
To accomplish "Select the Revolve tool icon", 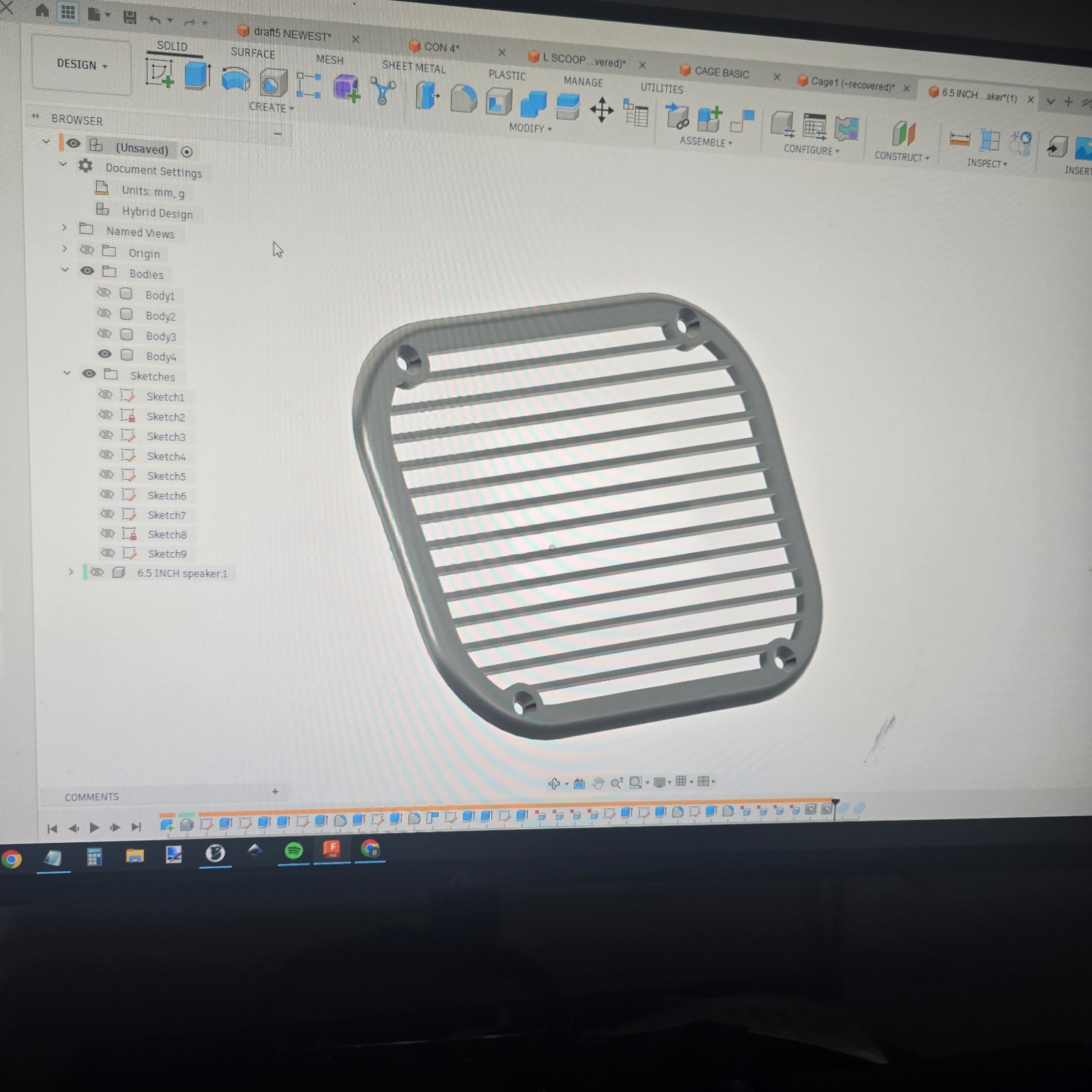I will (x=235, y=79).
